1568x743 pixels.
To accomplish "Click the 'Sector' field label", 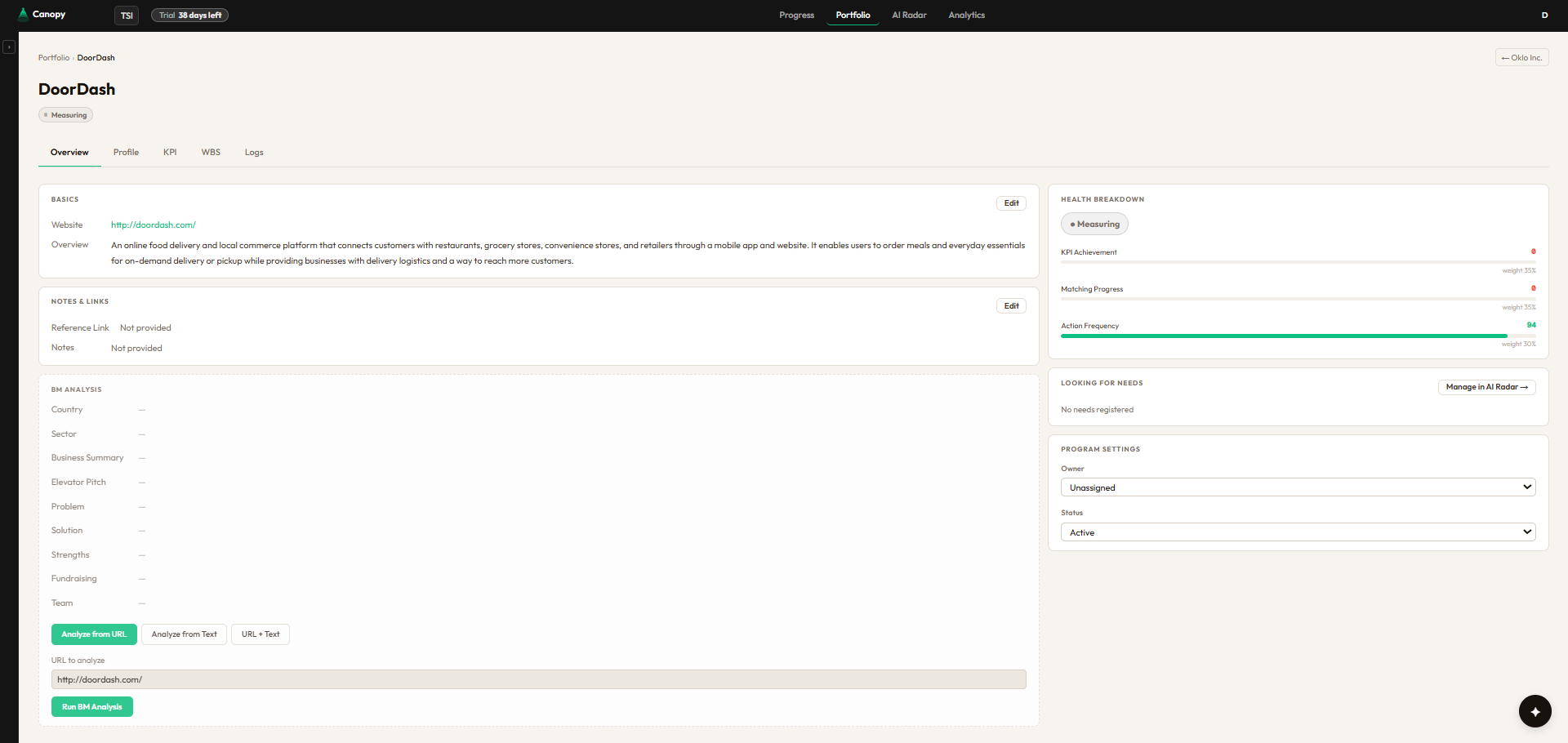I will coord(64,434).
